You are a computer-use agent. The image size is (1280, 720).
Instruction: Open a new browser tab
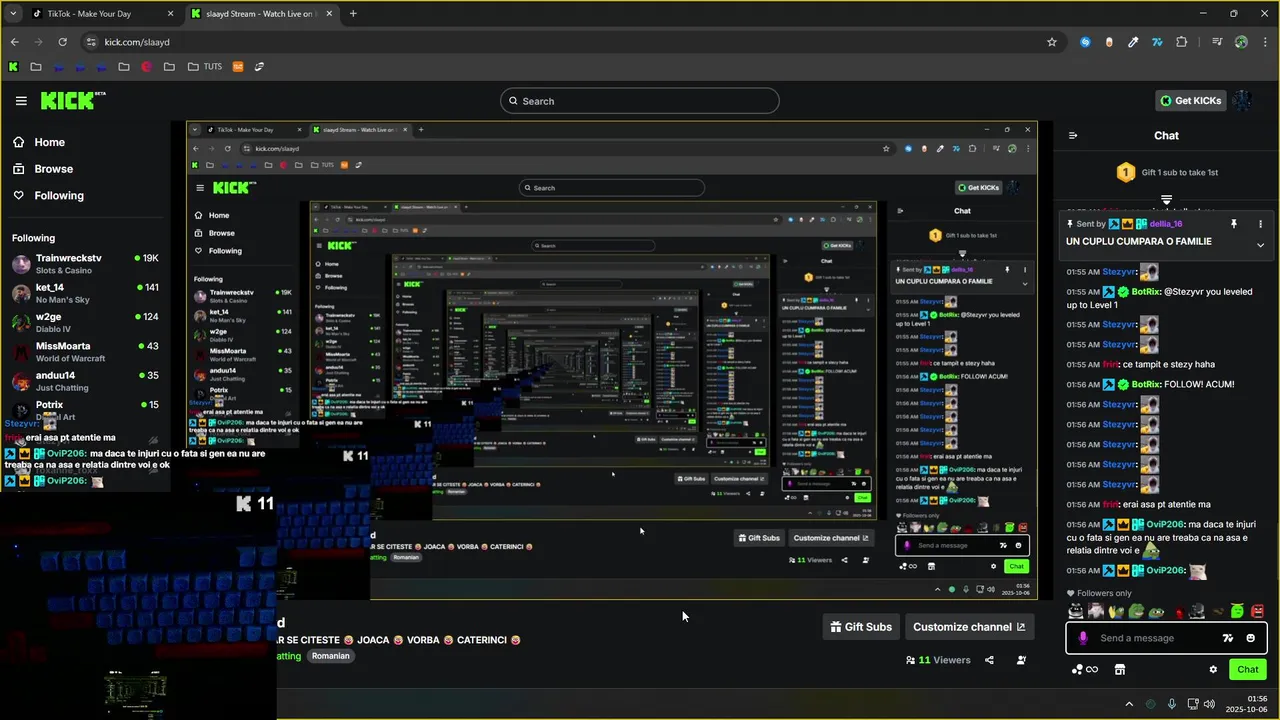(353, 14)
